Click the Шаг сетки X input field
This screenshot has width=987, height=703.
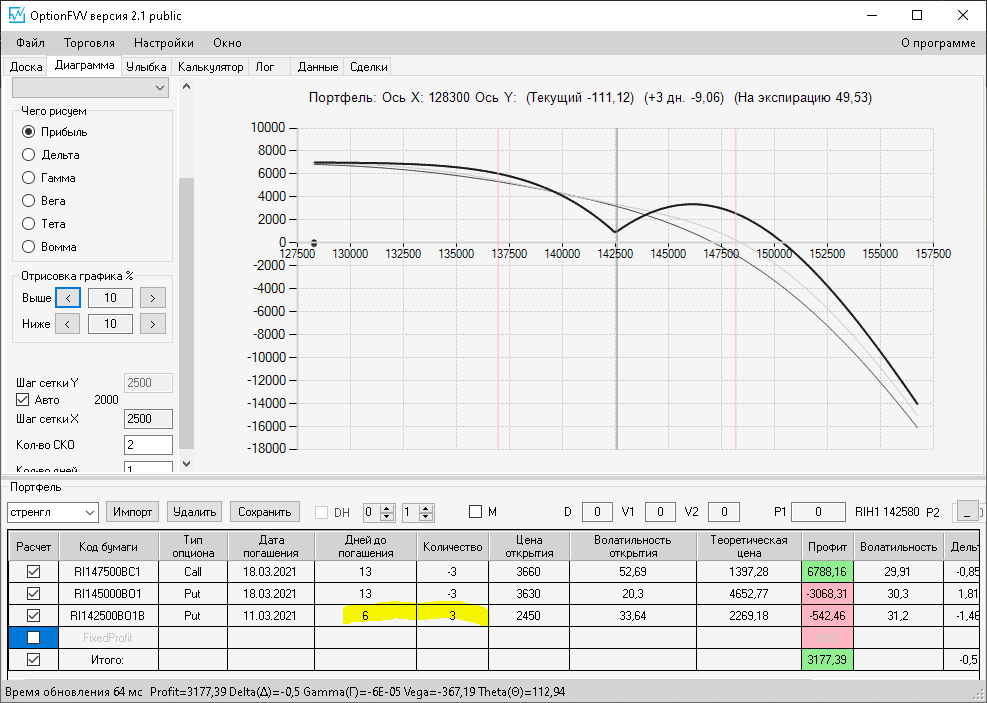[x=149, y=419]
